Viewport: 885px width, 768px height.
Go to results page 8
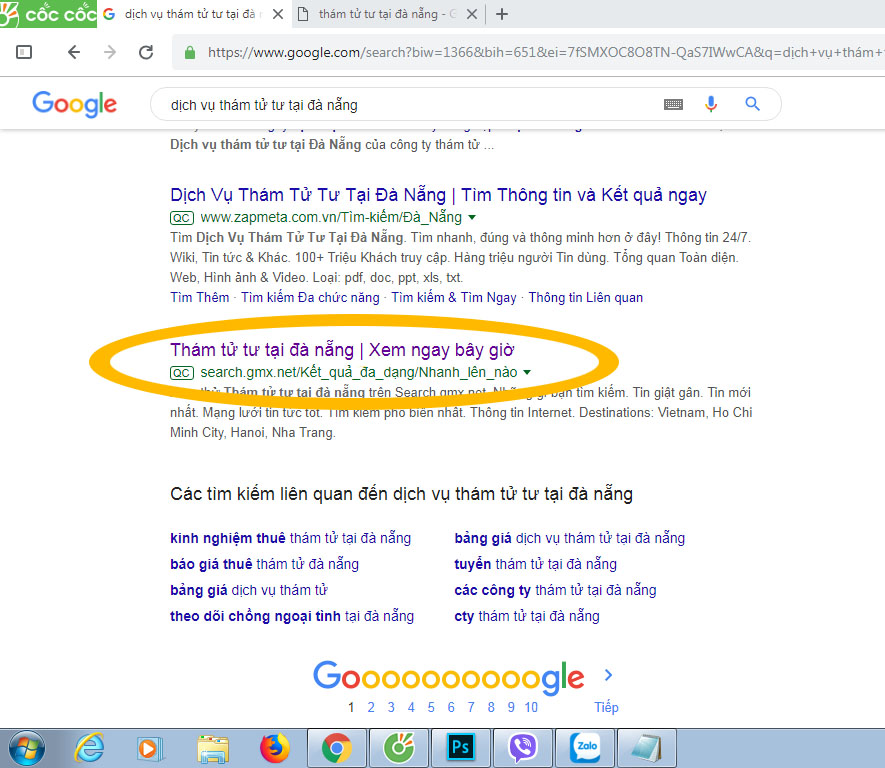(491, 708)
